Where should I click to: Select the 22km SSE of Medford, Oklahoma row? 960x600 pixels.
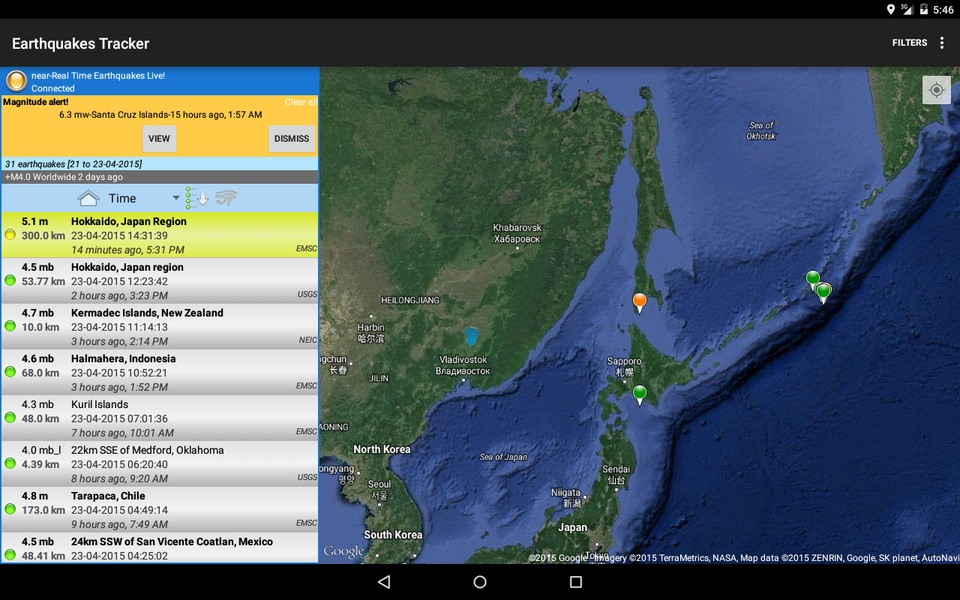pos(160,464)
